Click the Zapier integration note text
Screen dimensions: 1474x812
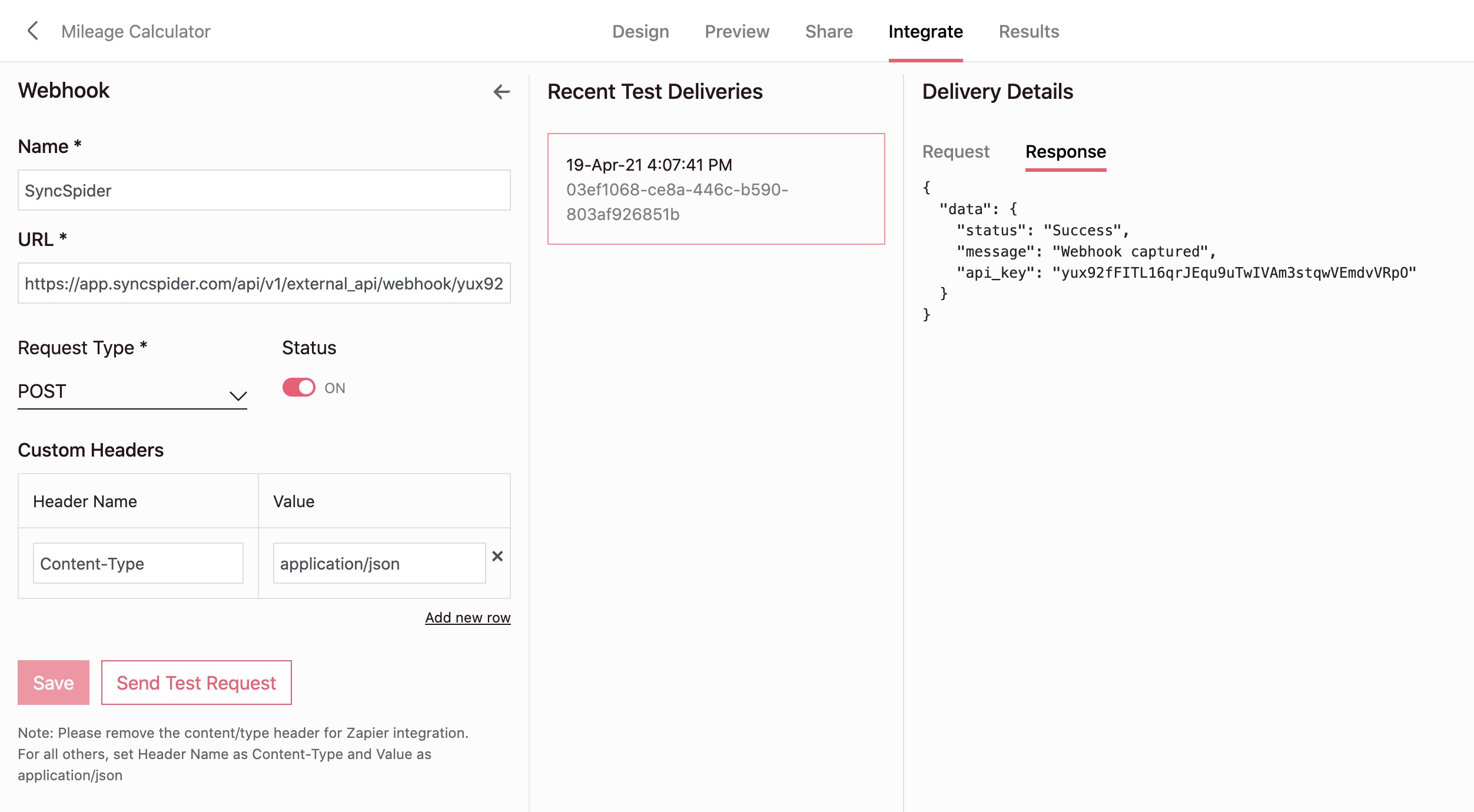[243, 754]
